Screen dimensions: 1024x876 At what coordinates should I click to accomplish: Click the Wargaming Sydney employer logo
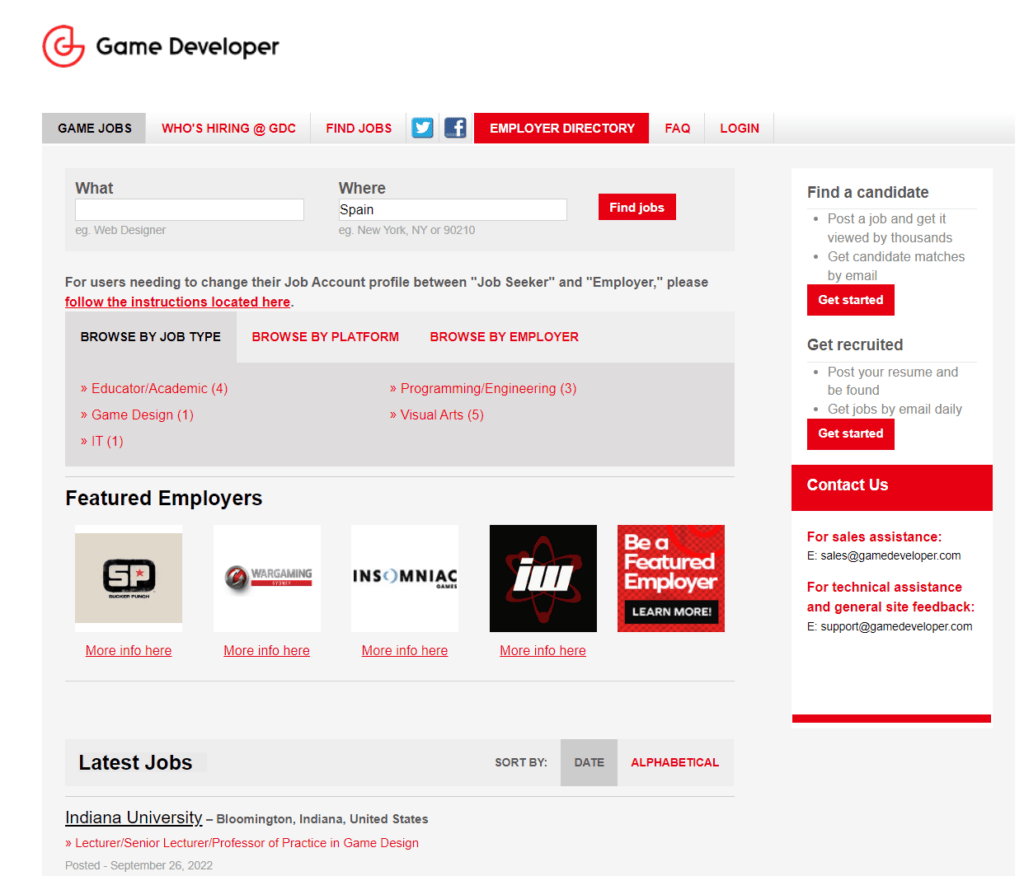coord(266,578)
